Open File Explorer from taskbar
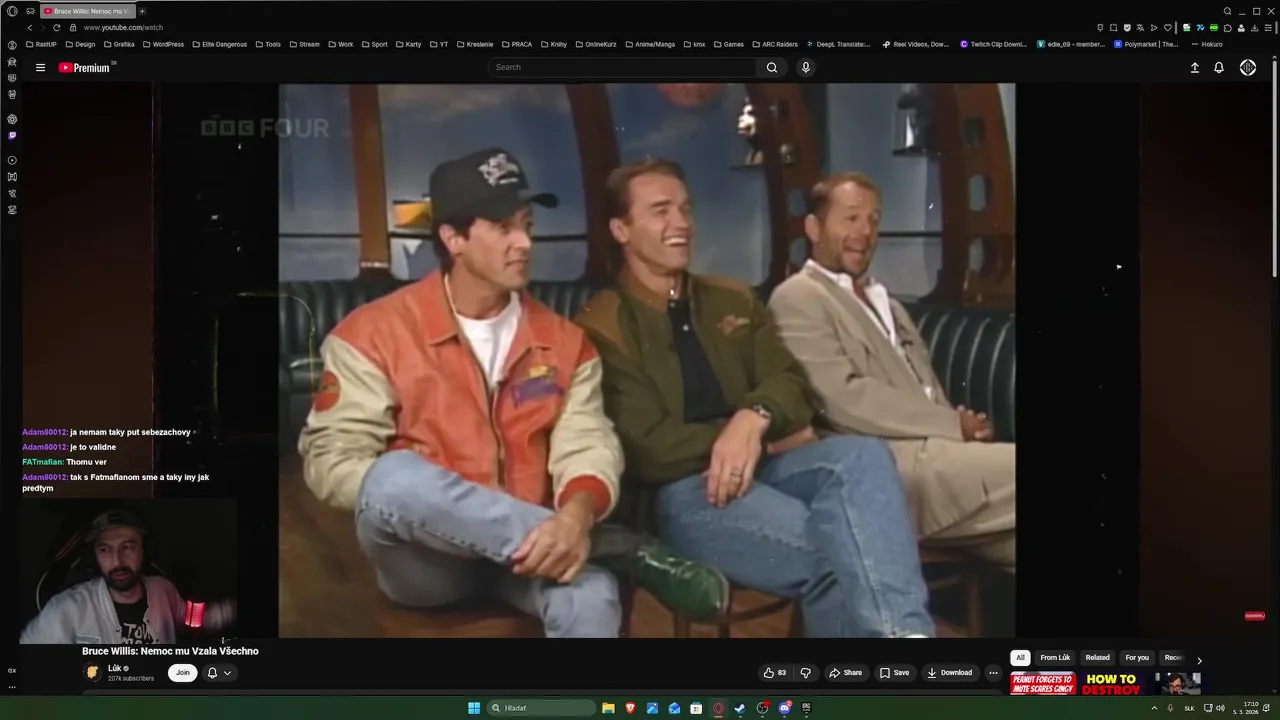Viewport: 1280px width, 720px height. tap(608, 708)
